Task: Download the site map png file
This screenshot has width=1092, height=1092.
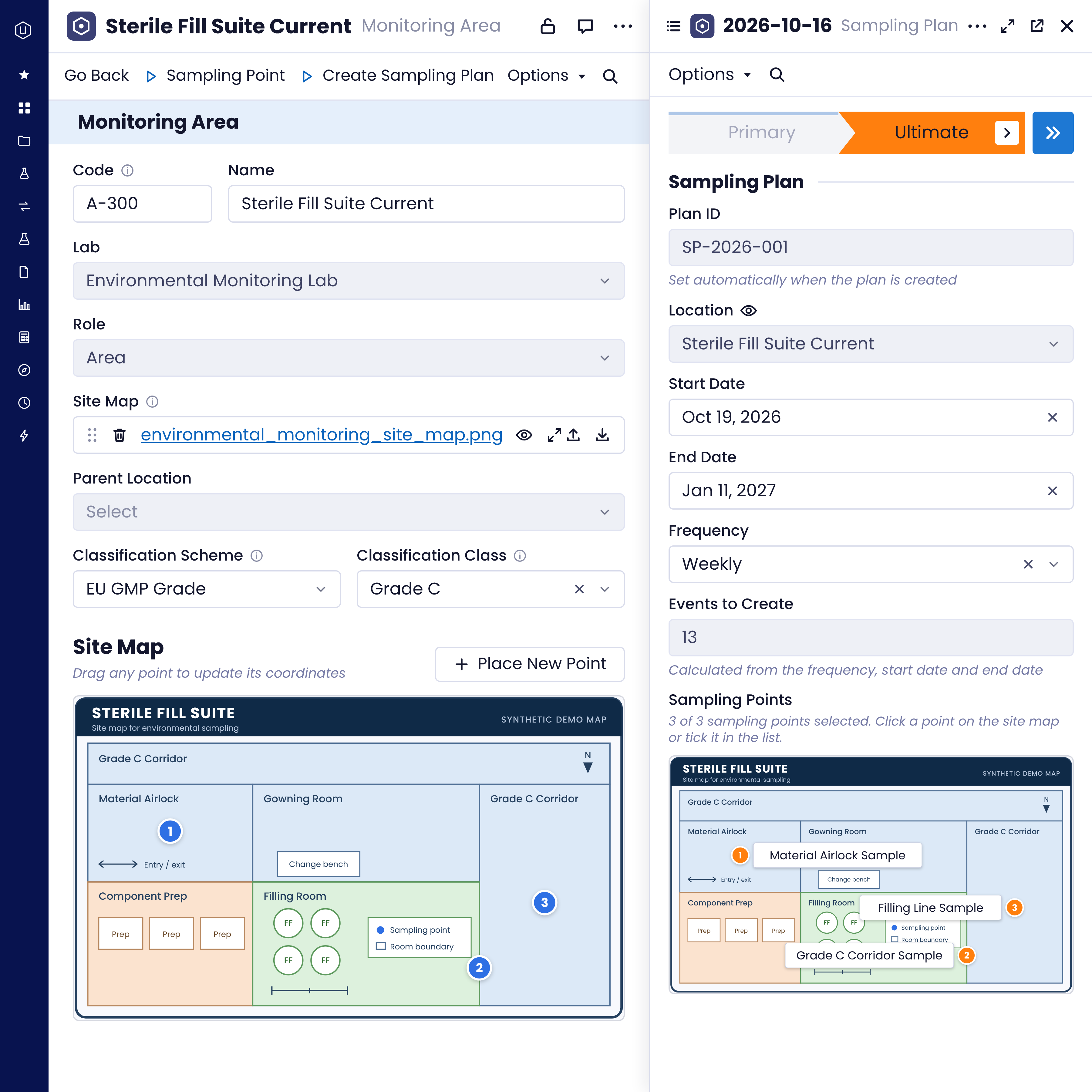Action: [602, 435]
